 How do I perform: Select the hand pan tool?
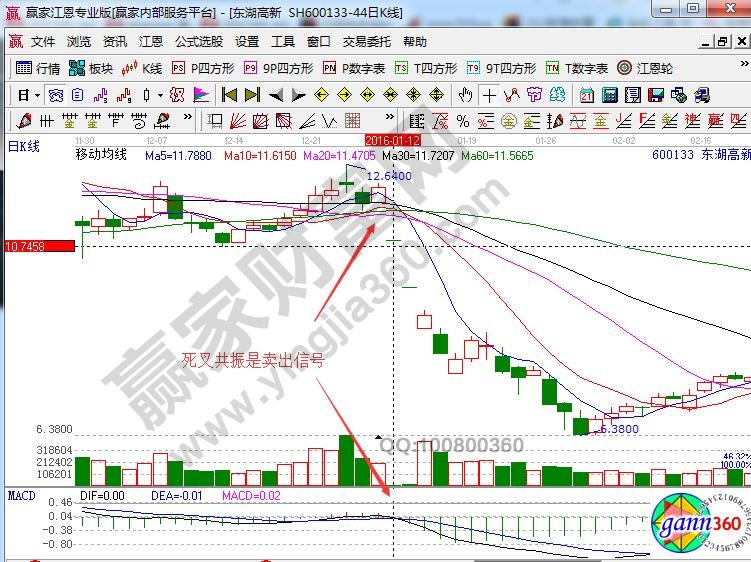[465, 95]
